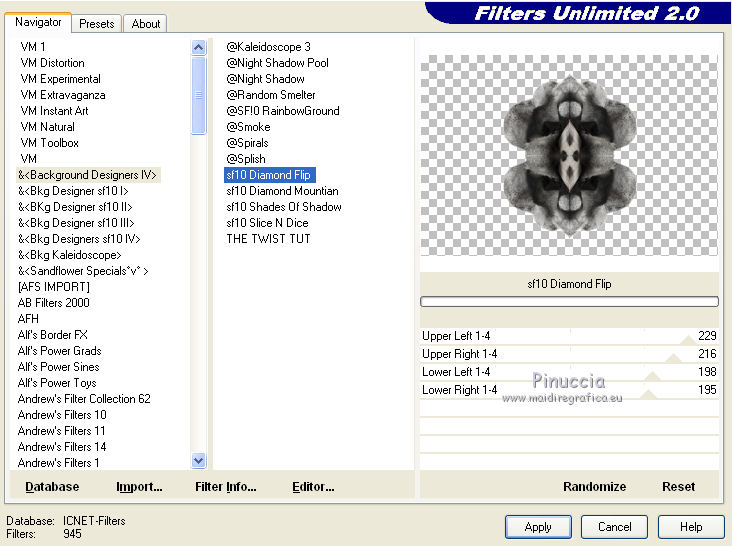
Task: Select &<Bkg Designer sf10 III> category
Action: (76, 223)
